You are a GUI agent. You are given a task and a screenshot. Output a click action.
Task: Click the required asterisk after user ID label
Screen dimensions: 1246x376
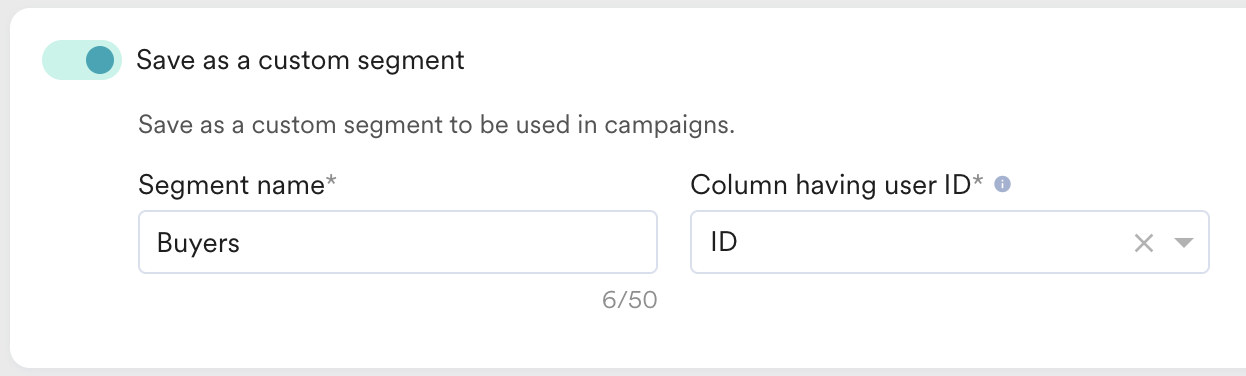click(x=978, y=182)
